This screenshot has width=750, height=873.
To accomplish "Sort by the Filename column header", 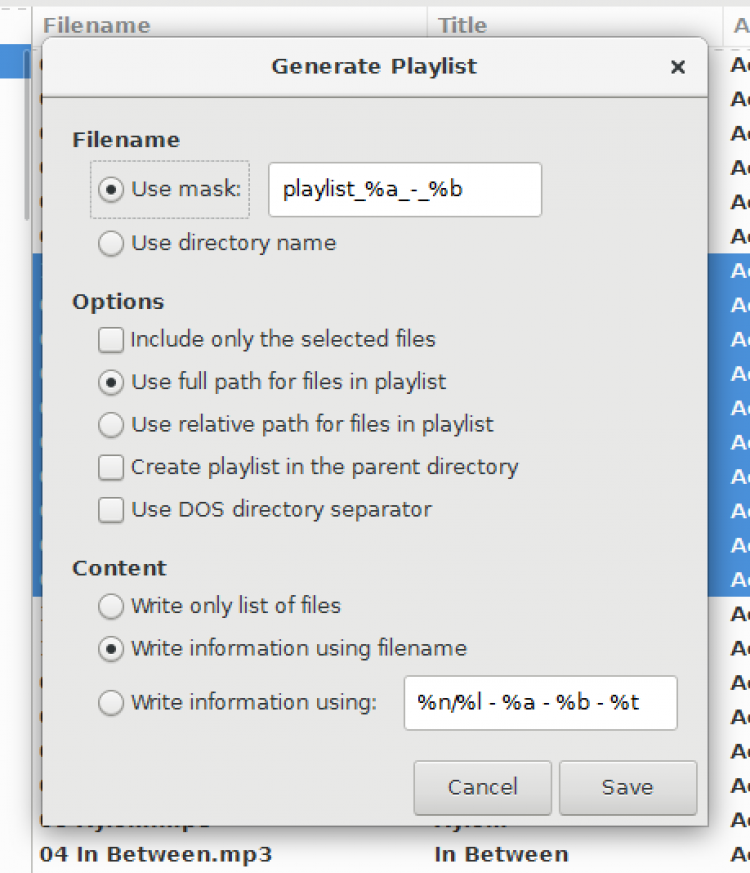I will [x=97, y=25].
